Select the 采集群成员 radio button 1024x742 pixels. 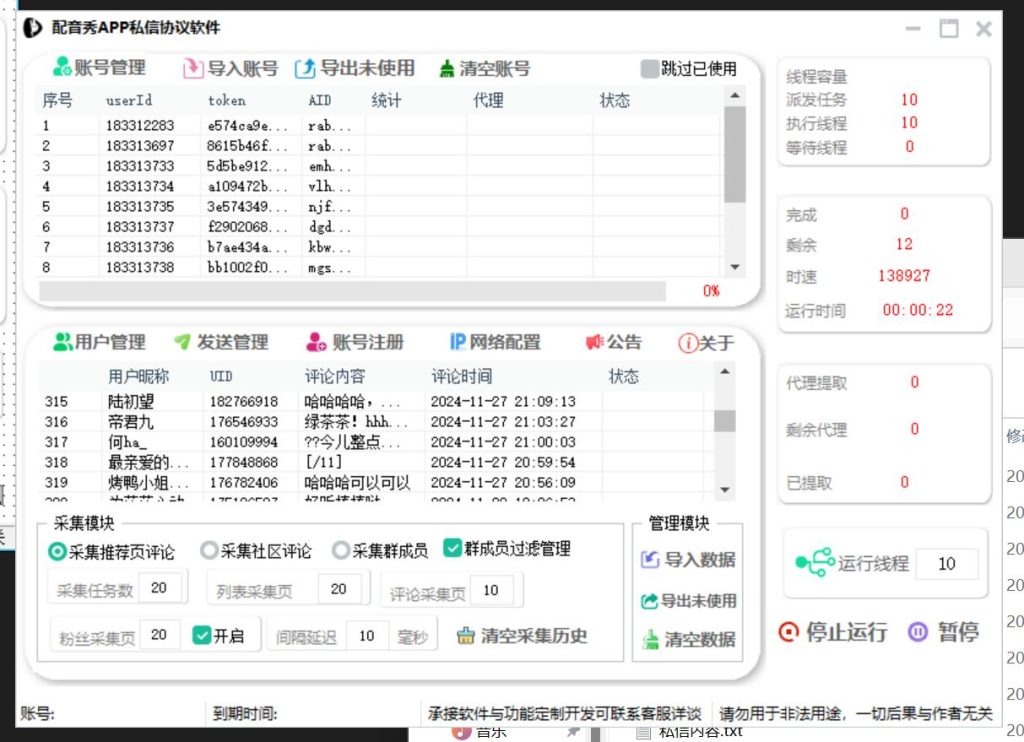coord(341,551)
